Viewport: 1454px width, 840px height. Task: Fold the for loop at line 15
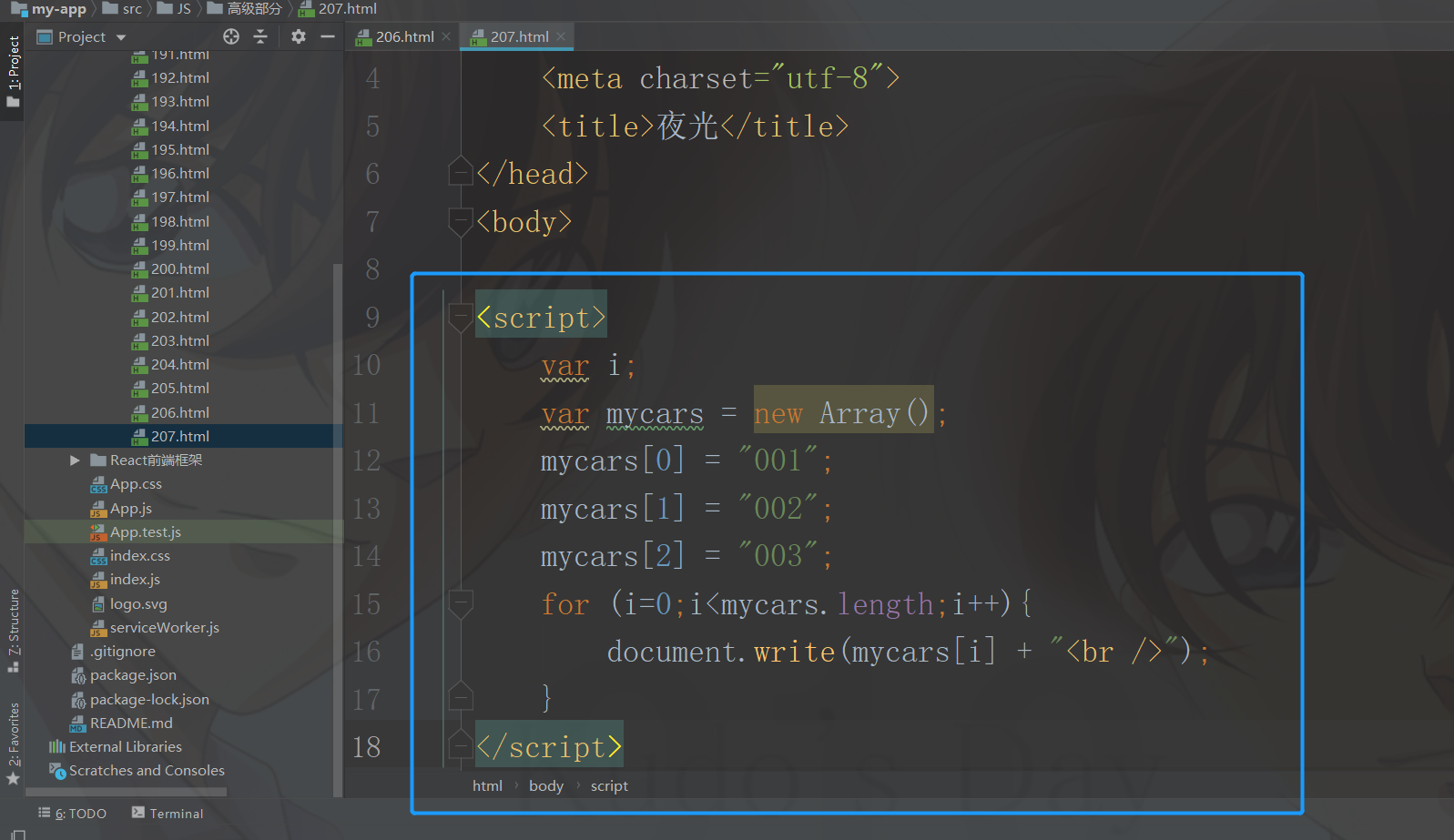click(x=461, y=604)
